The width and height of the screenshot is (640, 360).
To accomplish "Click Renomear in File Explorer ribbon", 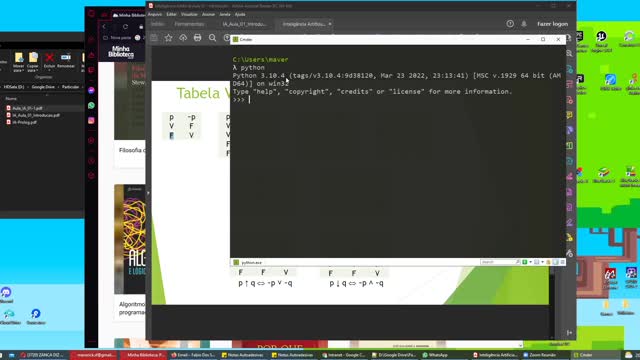I will click(x=66, y=60).
